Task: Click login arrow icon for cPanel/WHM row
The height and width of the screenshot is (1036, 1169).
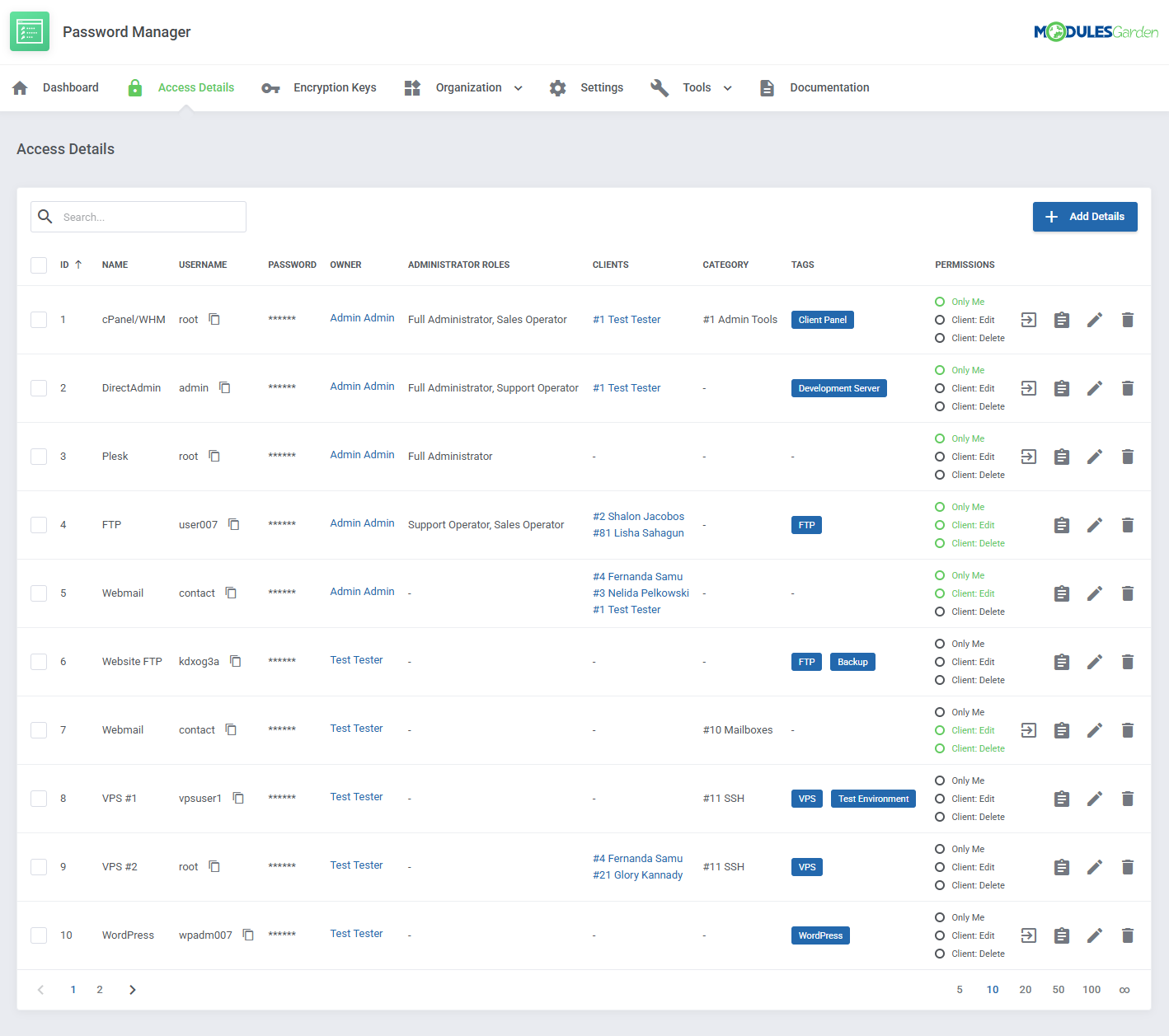Action: [1028, 320]
